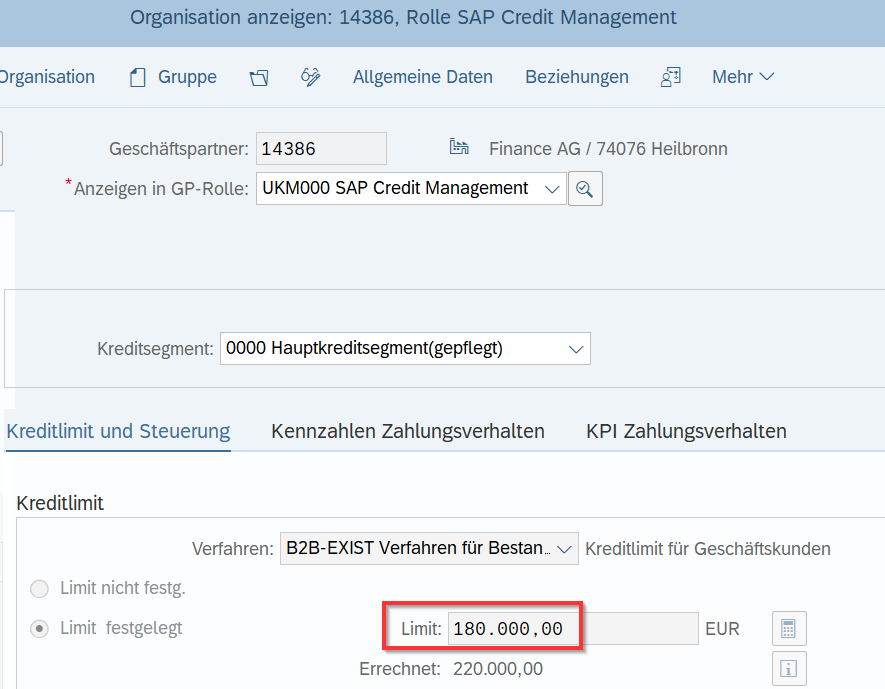Viewport: 885px width, 689px height.
Task: Click the factory icon beside Finance AG
Action: [459, 146]
